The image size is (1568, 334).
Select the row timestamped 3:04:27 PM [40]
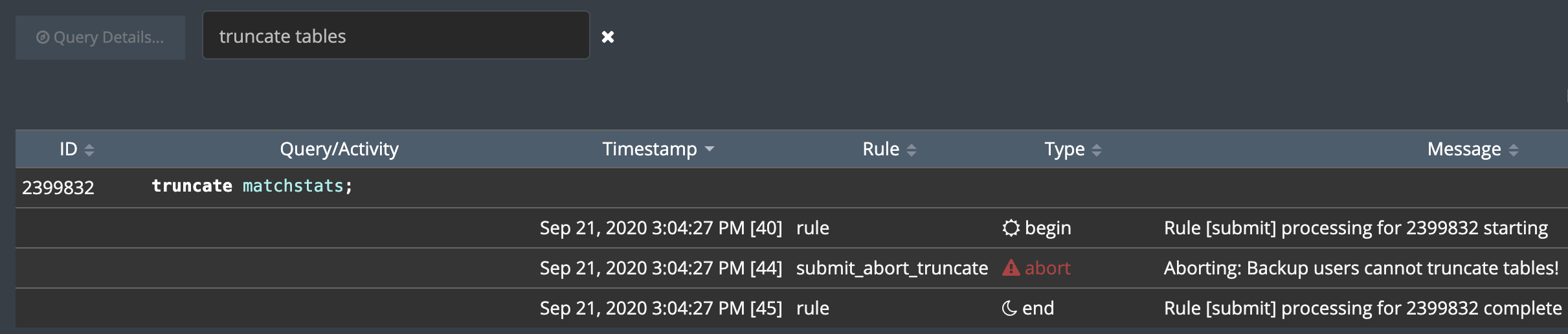(x=660, y=228)
